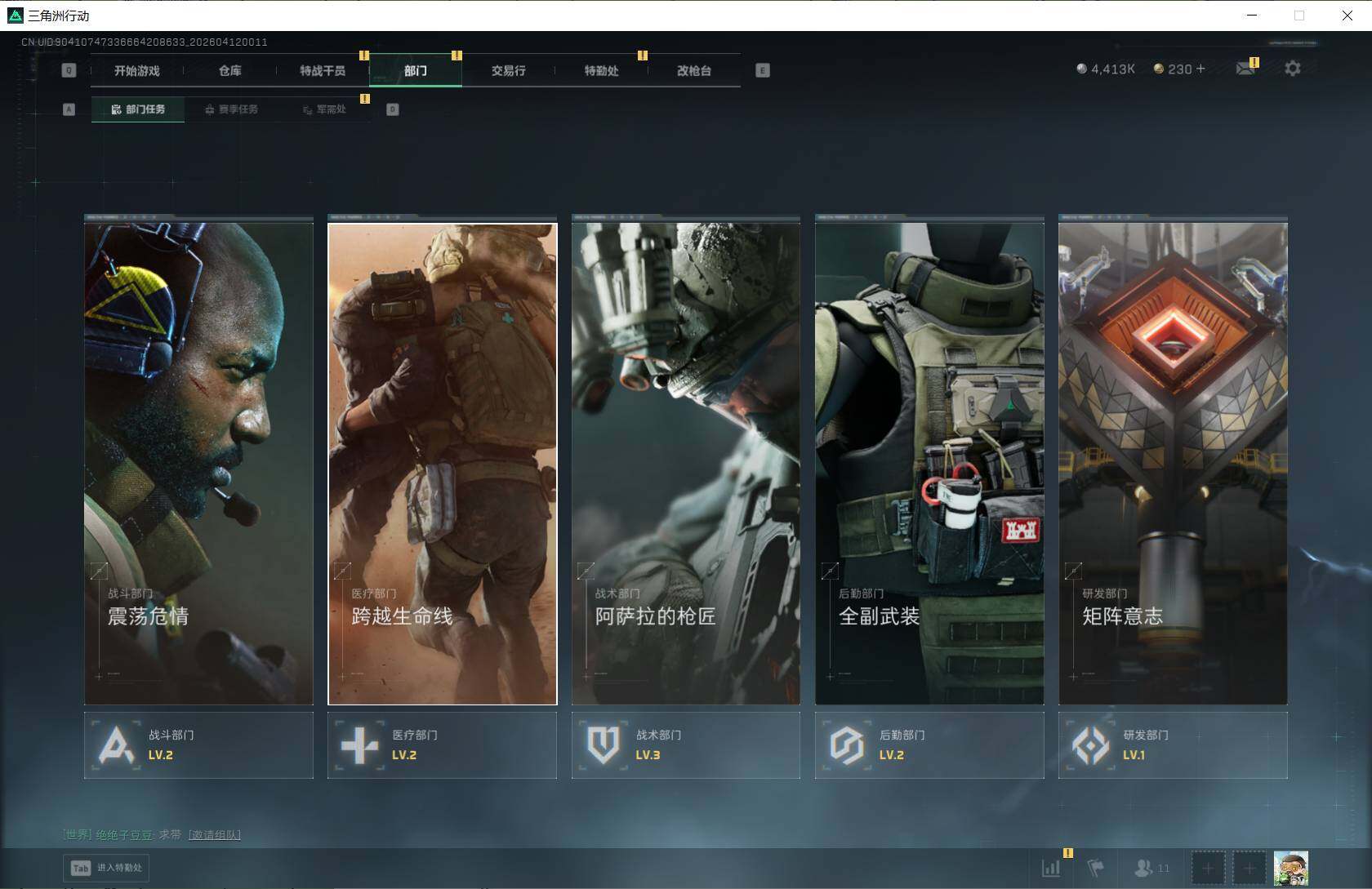Viewport: 1372px width, 889px height.
Task: Open the friends list icon showing 11
Action: click(1151, 868)
